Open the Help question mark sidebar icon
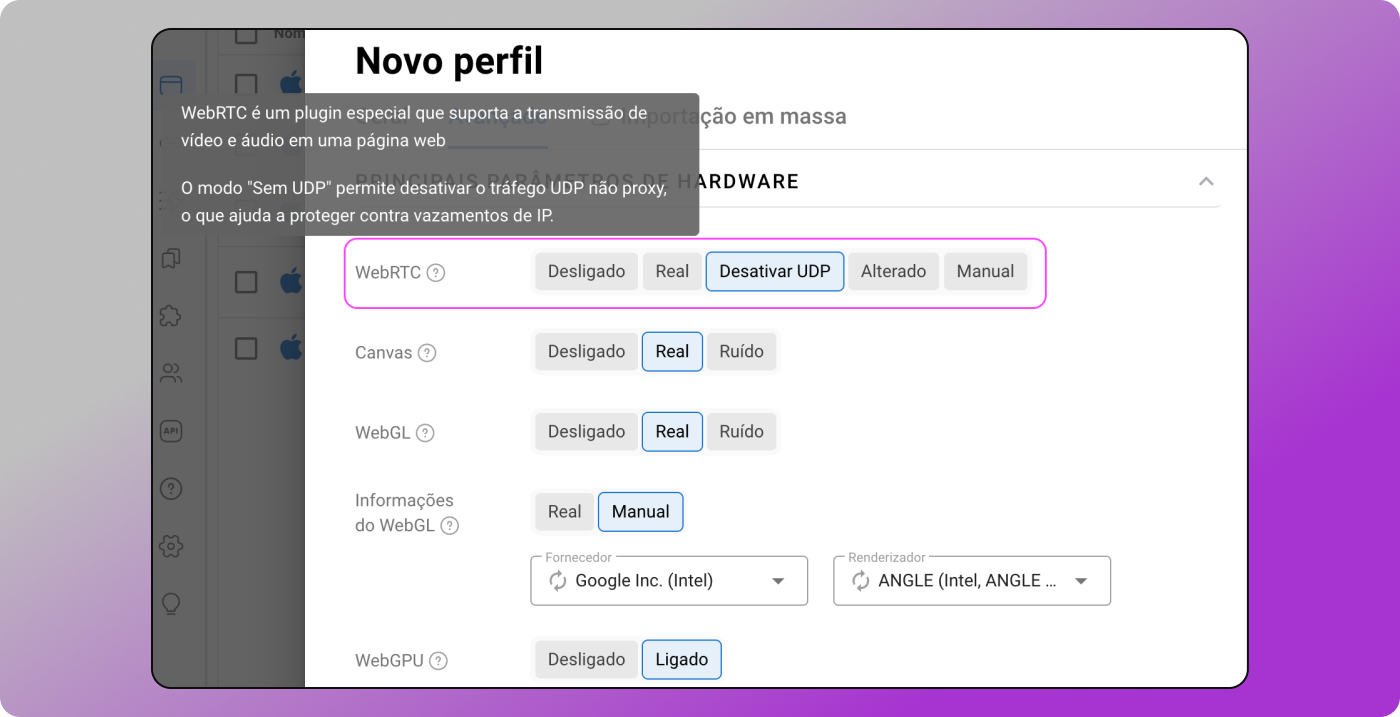Screen dimensions: 1400x717 171,488
